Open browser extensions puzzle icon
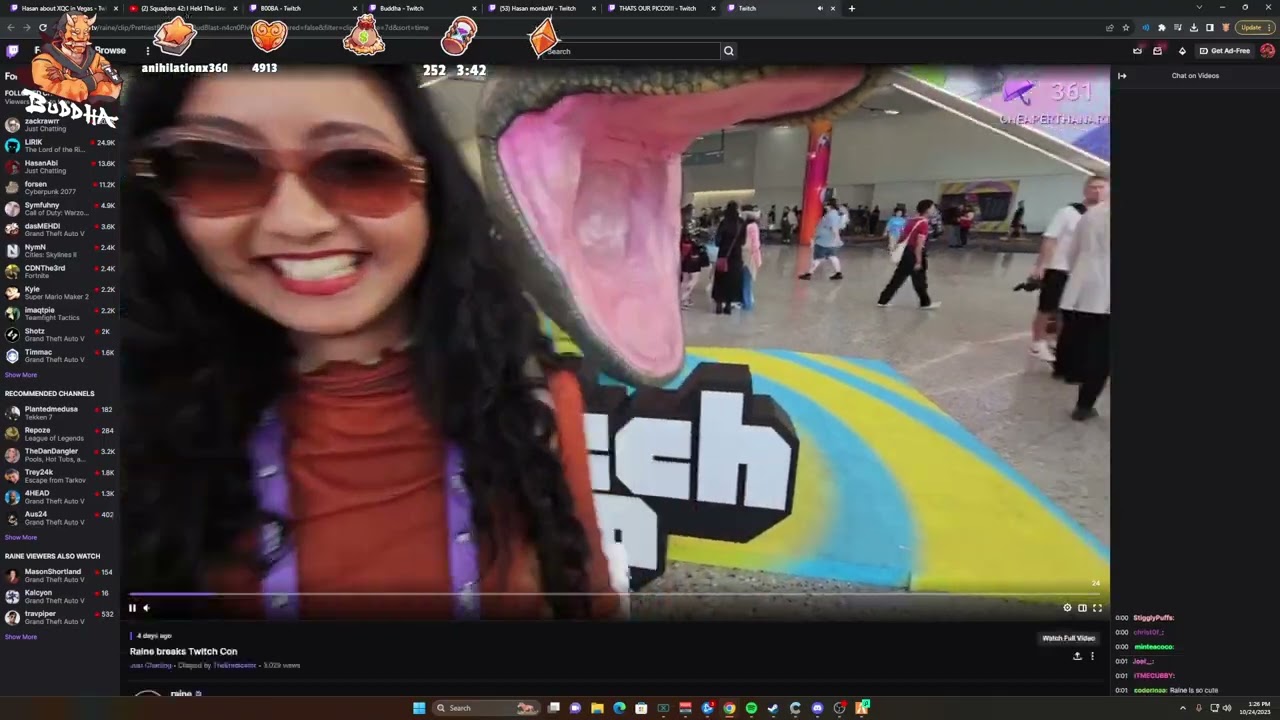The image size is (1280, 720). pos(1162,28)
